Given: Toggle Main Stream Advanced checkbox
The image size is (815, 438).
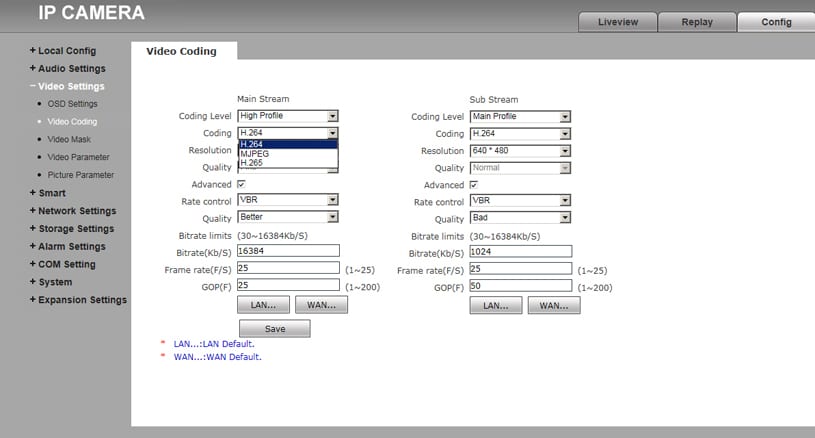Looking at the screenshot, I should click(x=241, y=185).
